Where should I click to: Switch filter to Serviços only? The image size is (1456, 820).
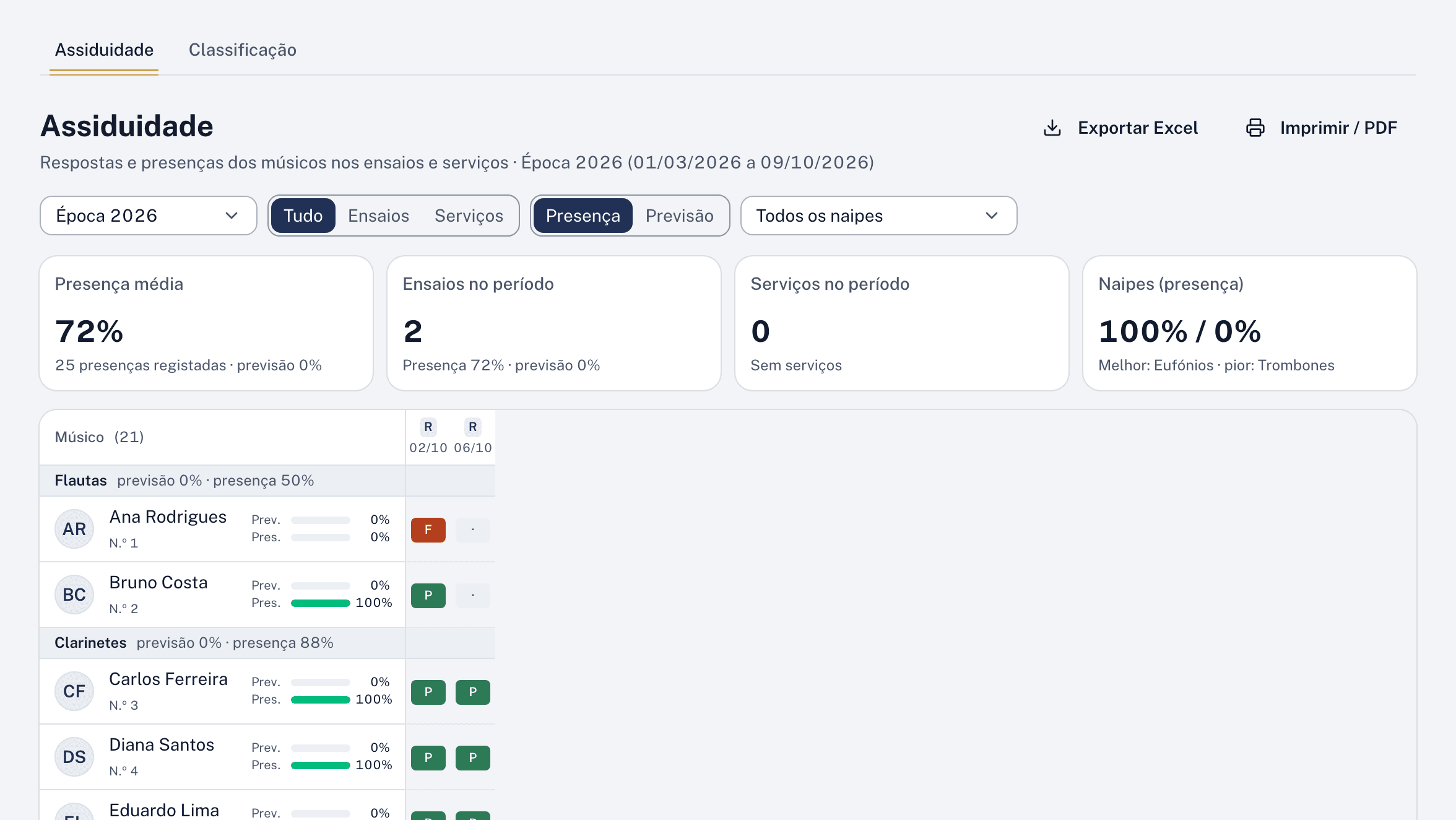pyautogui.click(x=469, y=216)
